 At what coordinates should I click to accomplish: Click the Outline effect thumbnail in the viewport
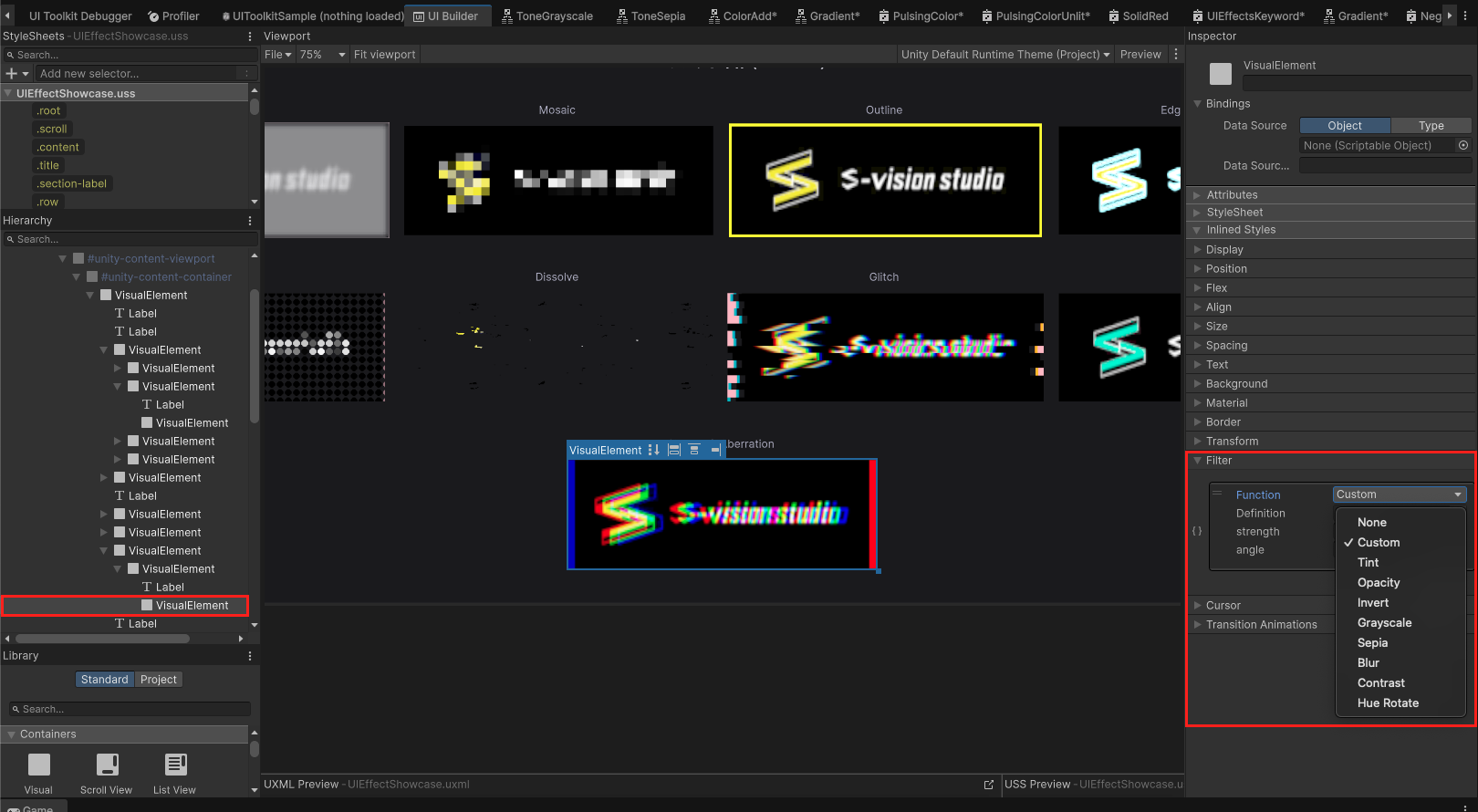click(x=885, y=181)
